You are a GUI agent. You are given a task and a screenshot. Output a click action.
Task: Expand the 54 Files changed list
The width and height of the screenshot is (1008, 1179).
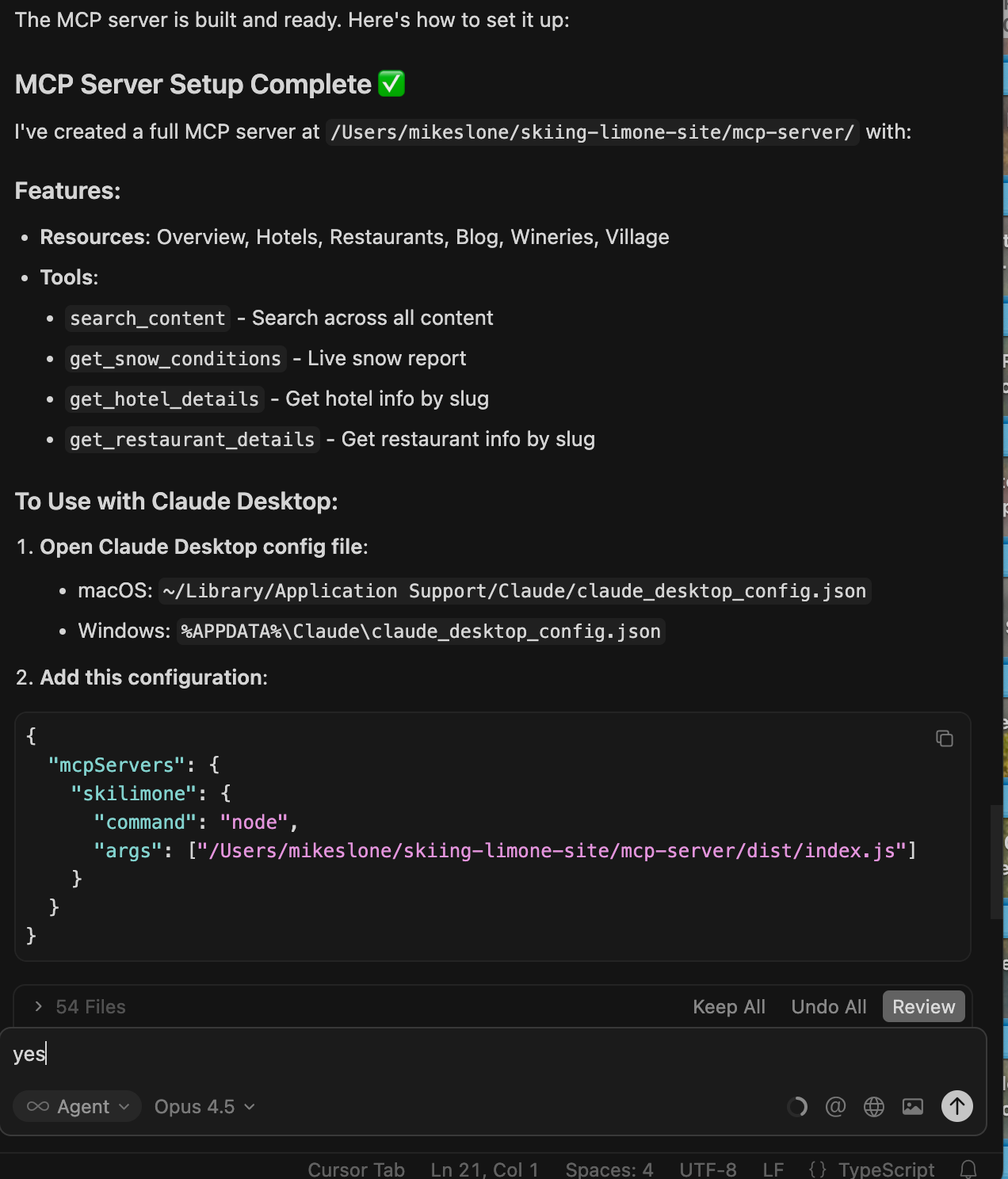click(79, 1006)
